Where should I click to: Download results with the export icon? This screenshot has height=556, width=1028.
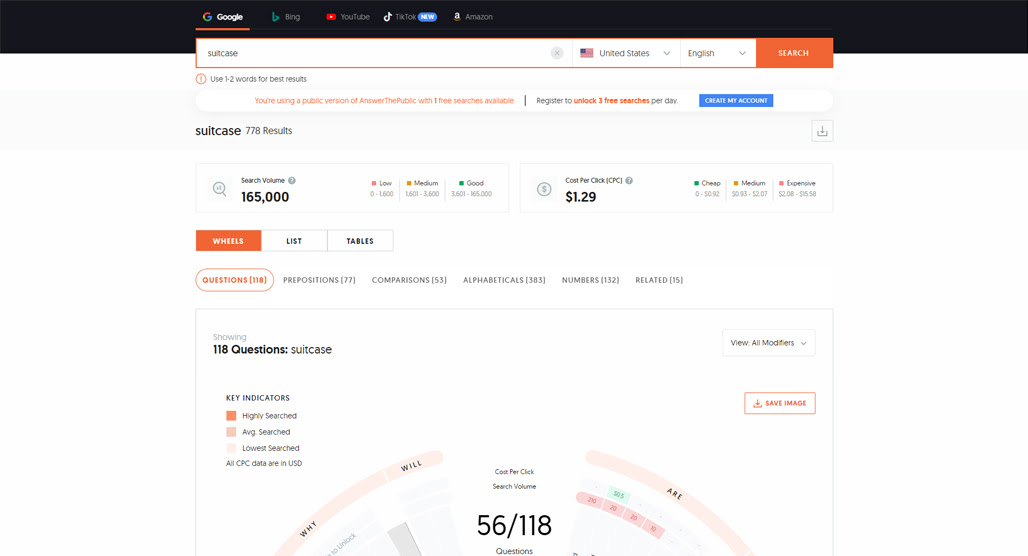click(x=822, y=131)
